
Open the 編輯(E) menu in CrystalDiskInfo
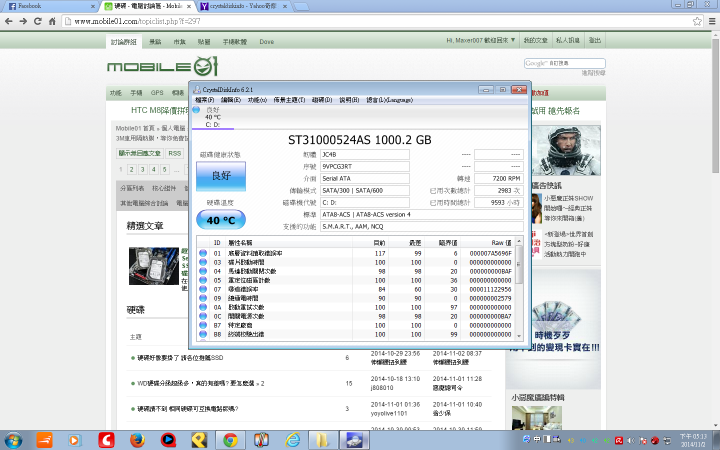click(x=231, y=100)
